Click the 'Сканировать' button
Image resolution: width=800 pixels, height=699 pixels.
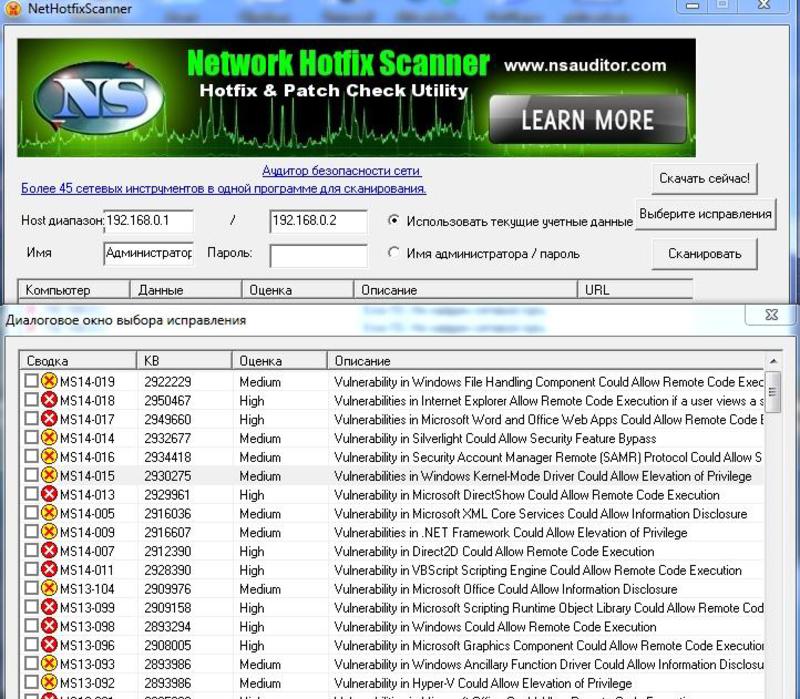[704, 254]
